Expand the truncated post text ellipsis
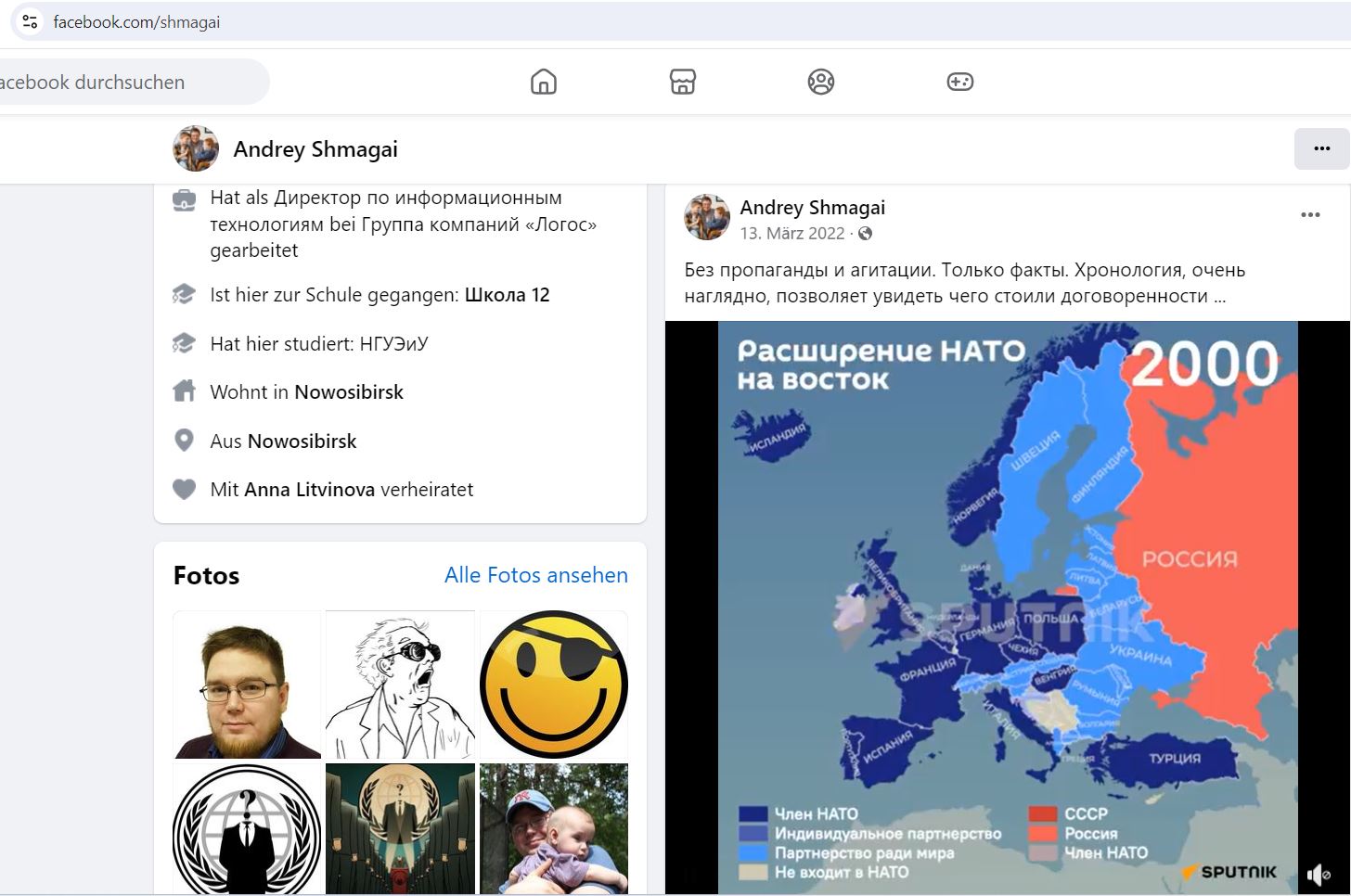Viewport: 1351px width, 896px height. 1219,297
